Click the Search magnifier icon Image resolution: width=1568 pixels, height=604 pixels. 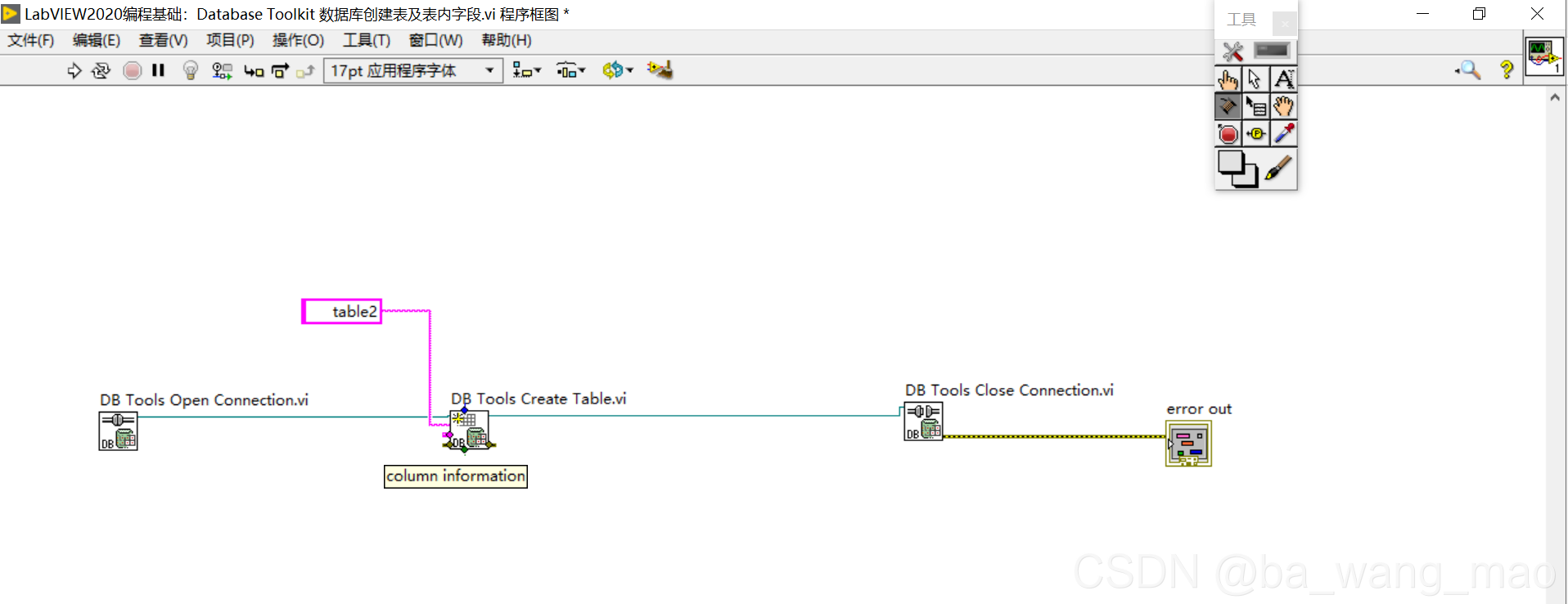1469,70
